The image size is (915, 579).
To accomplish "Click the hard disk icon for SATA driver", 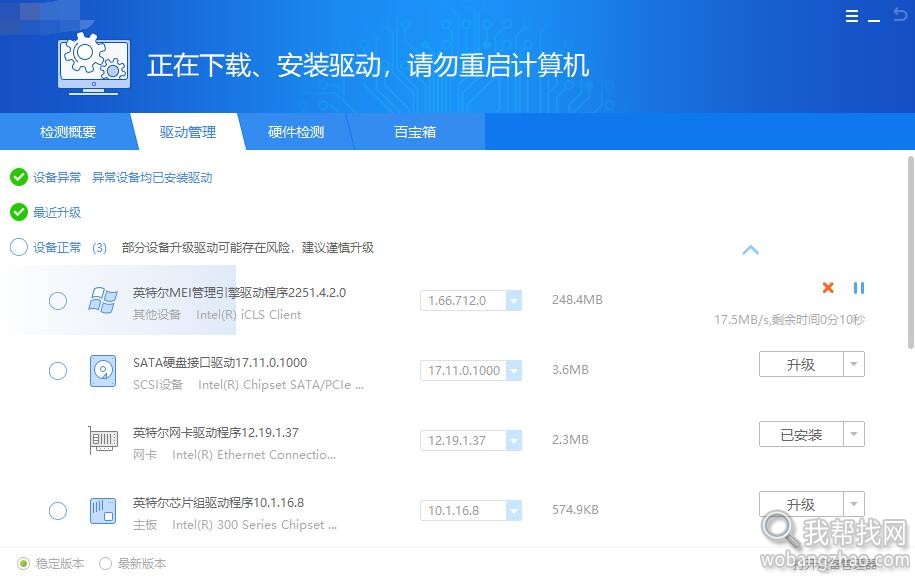I will (103, 371).
